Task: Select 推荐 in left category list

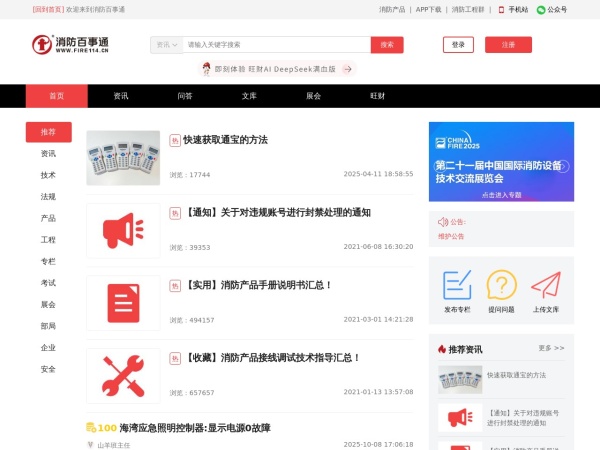Action: (x=49, y=132)
